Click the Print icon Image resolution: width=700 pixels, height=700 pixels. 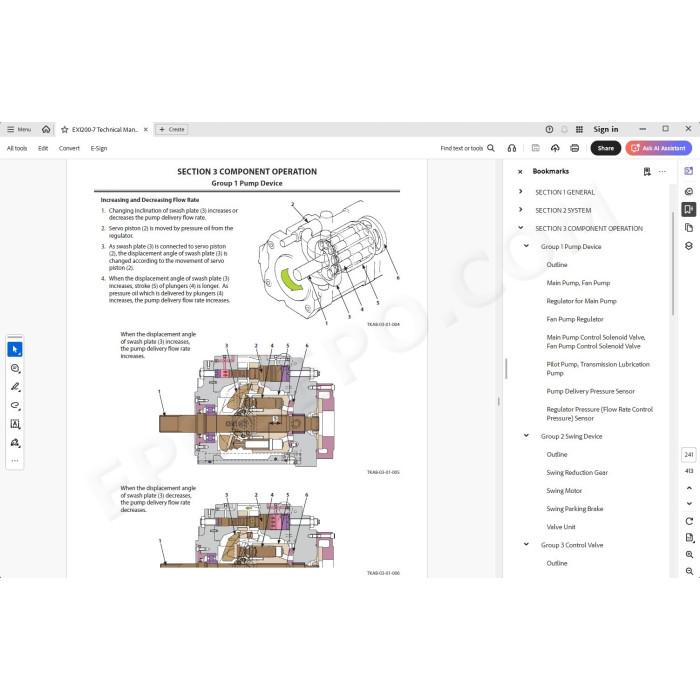(x=575, y=148)
